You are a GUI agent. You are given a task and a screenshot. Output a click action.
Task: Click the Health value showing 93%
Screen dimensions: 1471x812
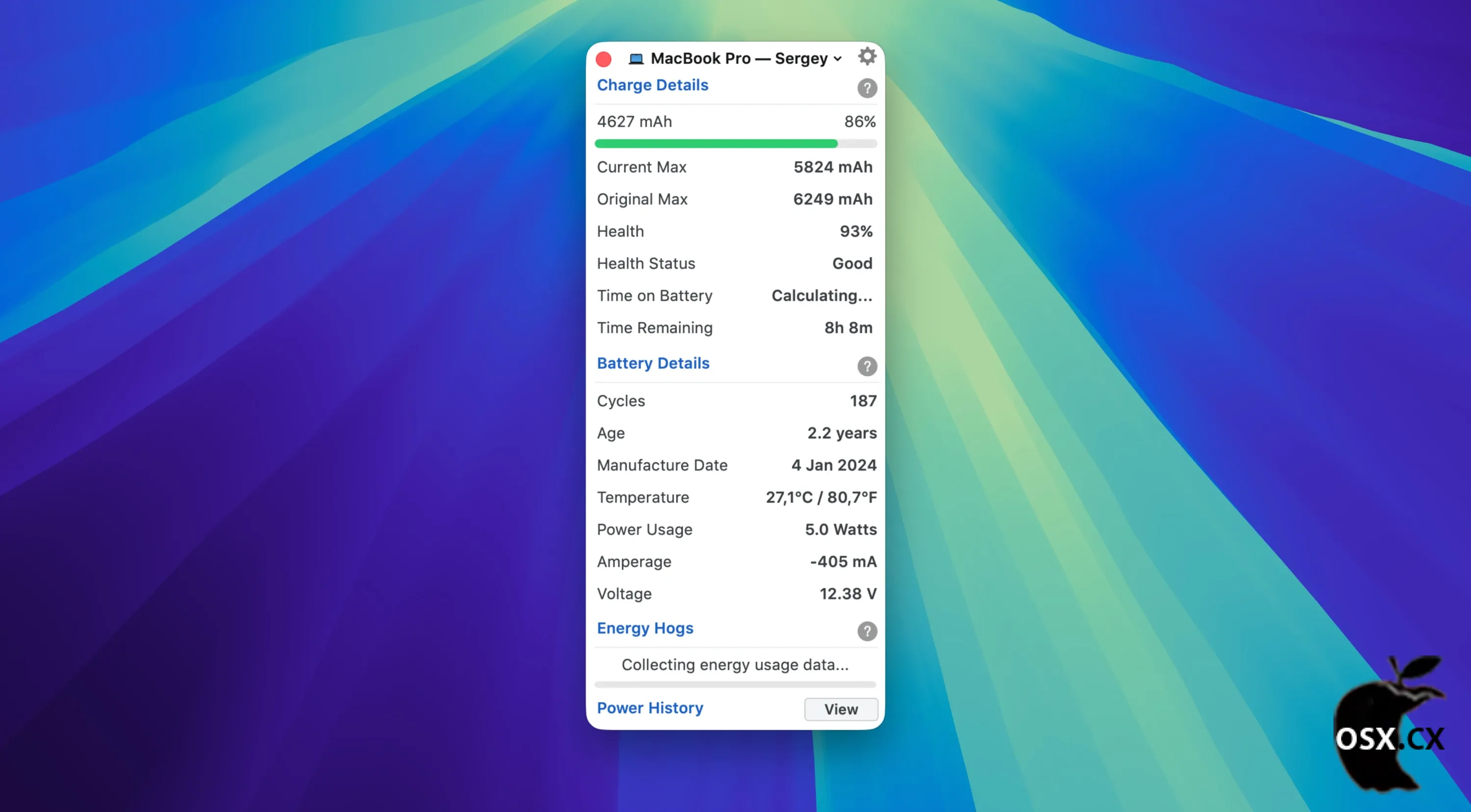coord(856,231)
